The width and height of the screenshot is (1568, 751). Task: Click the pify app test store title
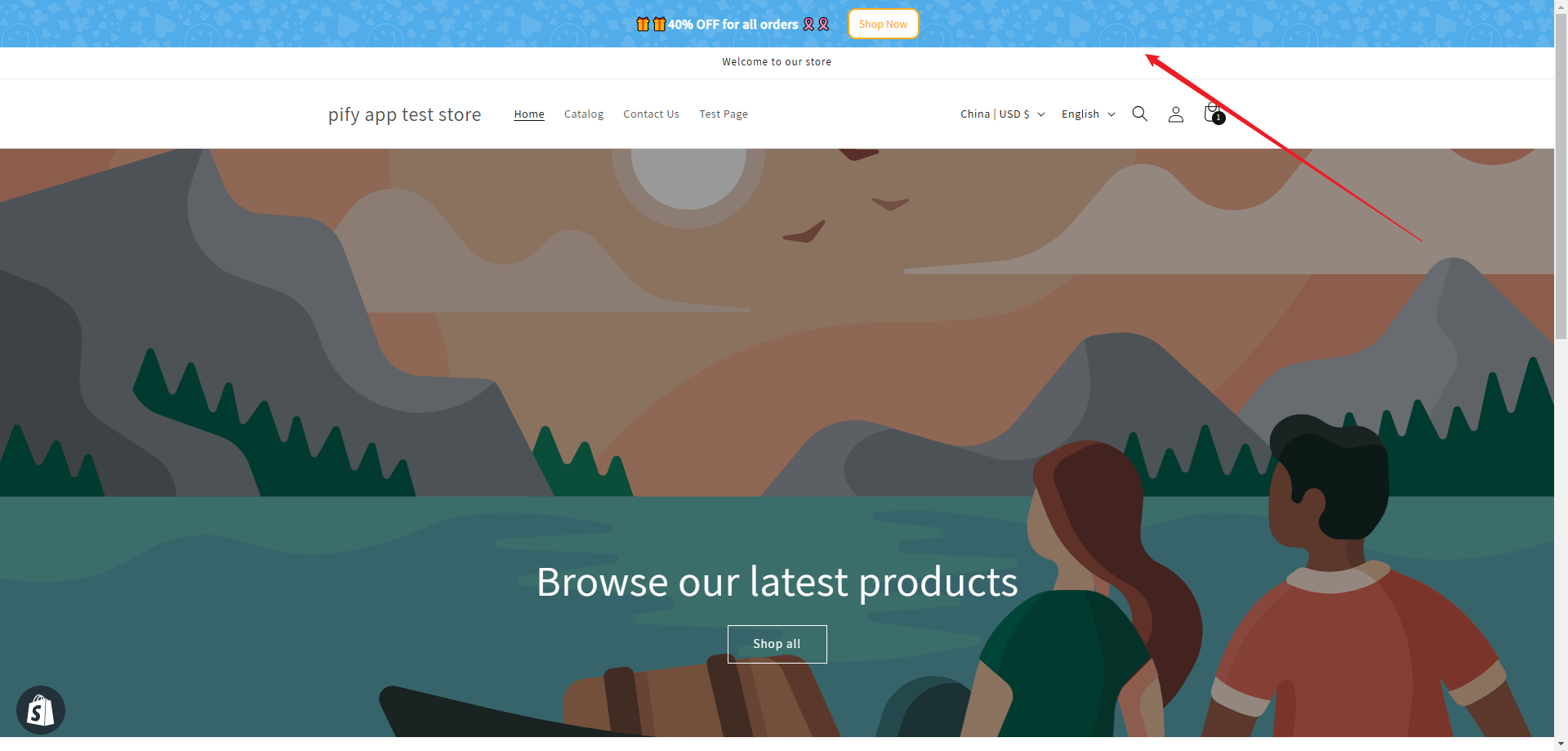pyautogui.click(x=404, y=114)
